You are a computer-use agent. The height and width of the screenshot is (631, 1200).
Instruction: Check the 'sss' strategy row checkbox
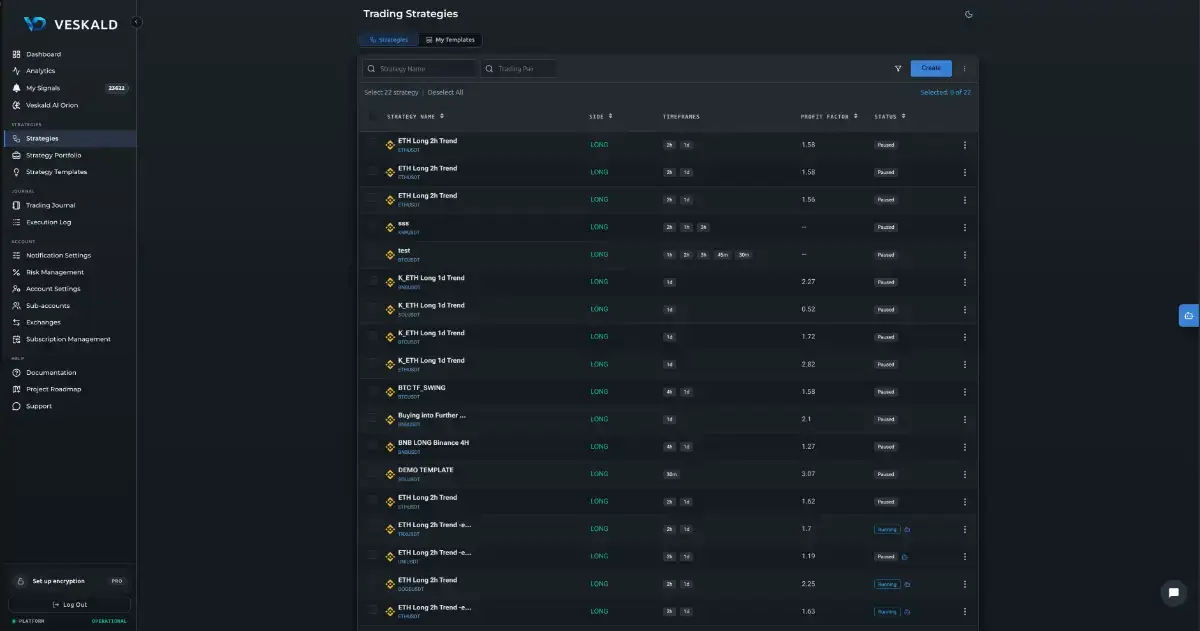(374, 227)
